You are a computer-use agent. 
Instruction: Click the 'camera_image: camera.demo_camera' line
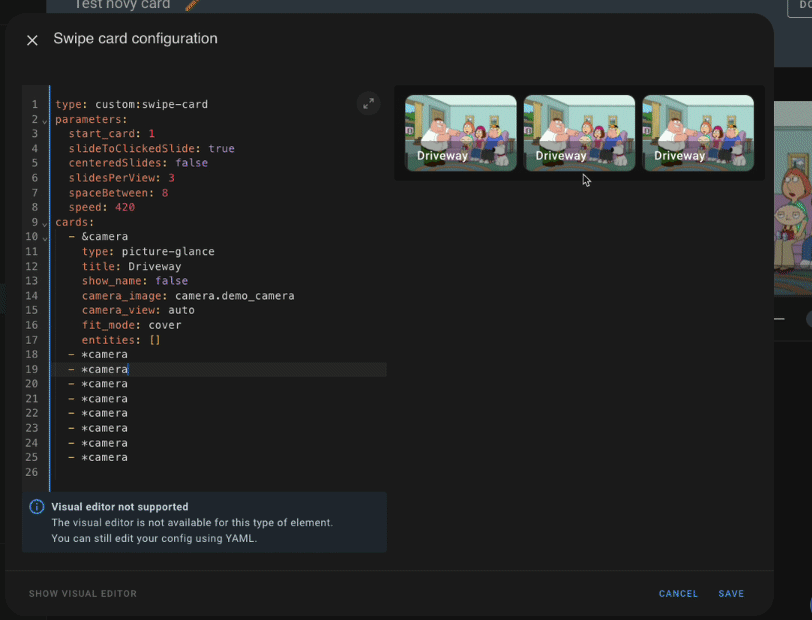pos(188,296)
